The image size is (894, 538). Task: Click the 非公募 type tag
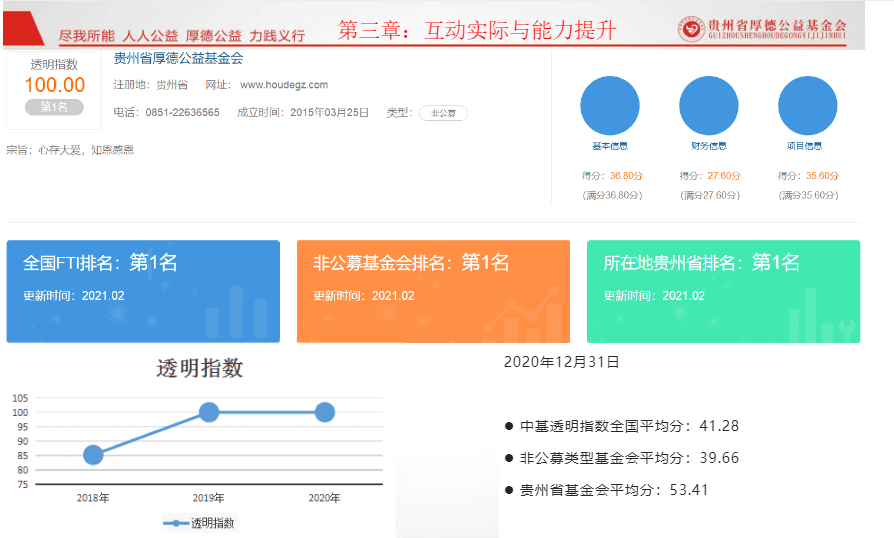tap(443, 113)
